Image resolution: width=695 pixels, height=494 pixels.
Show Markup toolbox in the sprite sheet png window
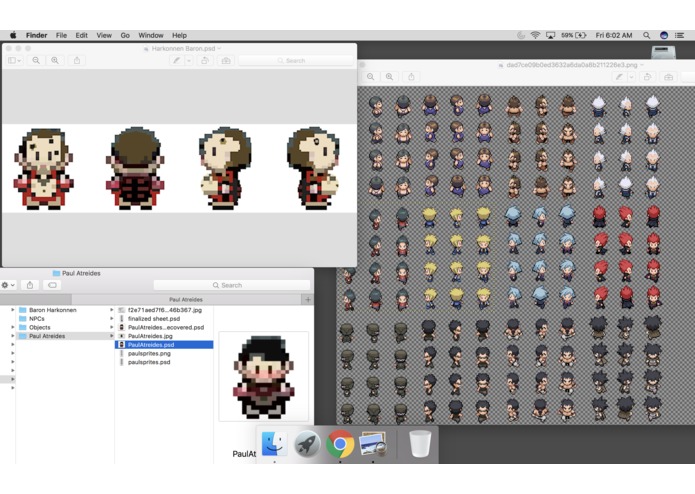(668, 77)
